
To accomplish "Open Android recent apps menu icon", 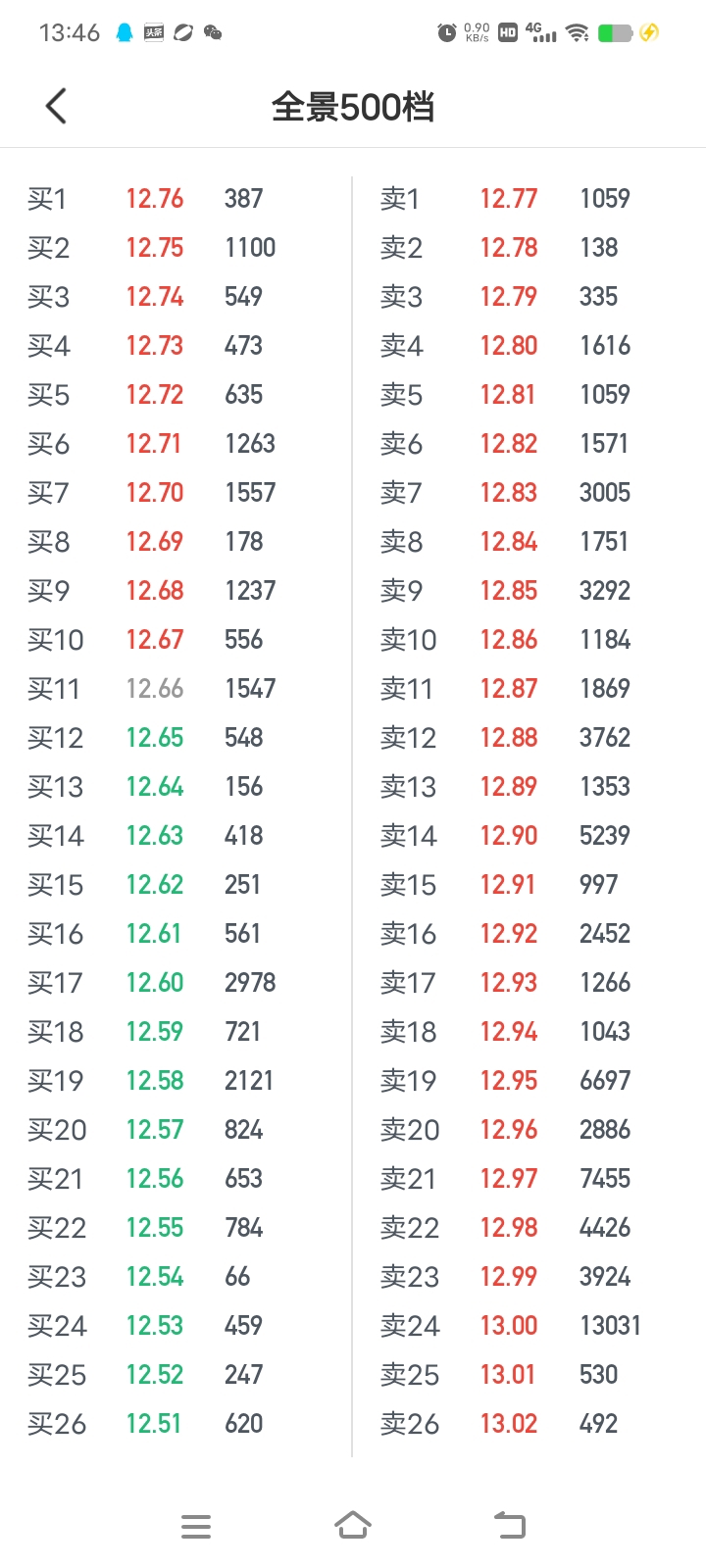I will (x=196, y=1526).
